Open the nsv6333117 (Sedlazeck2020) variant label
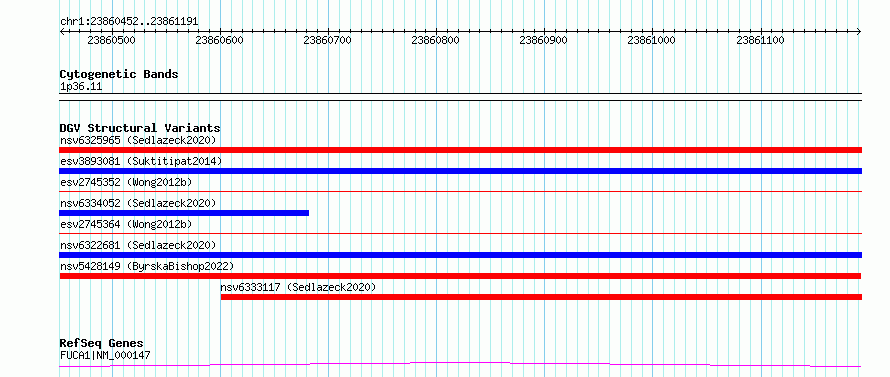 click(x=298, y=287)
